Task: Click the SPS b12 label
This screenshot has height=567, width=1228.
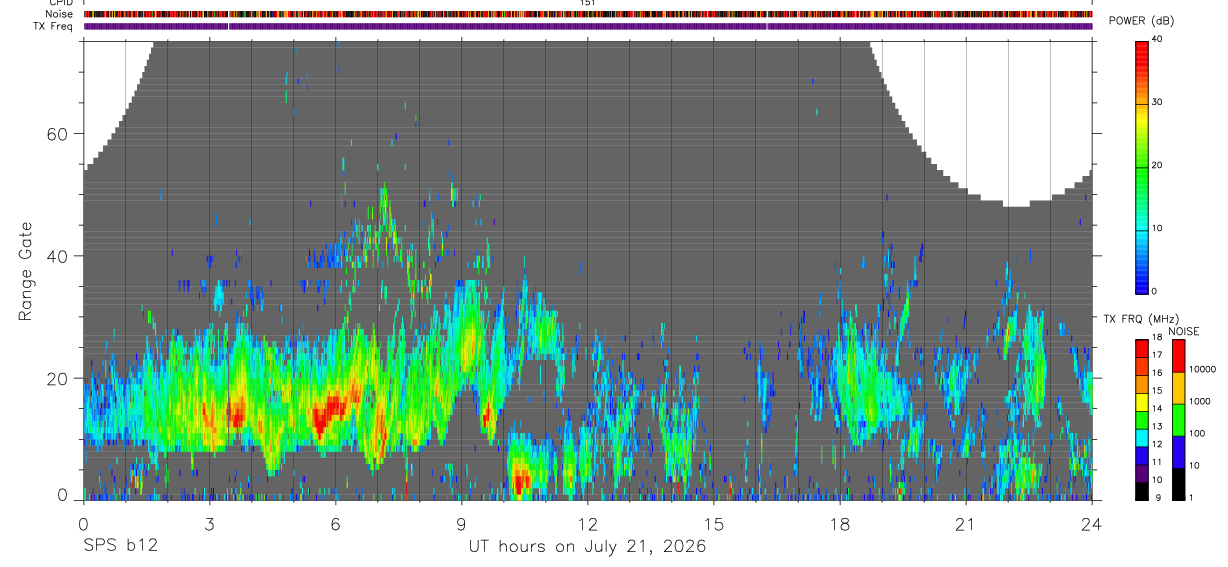Action: [x=120, y=547]
